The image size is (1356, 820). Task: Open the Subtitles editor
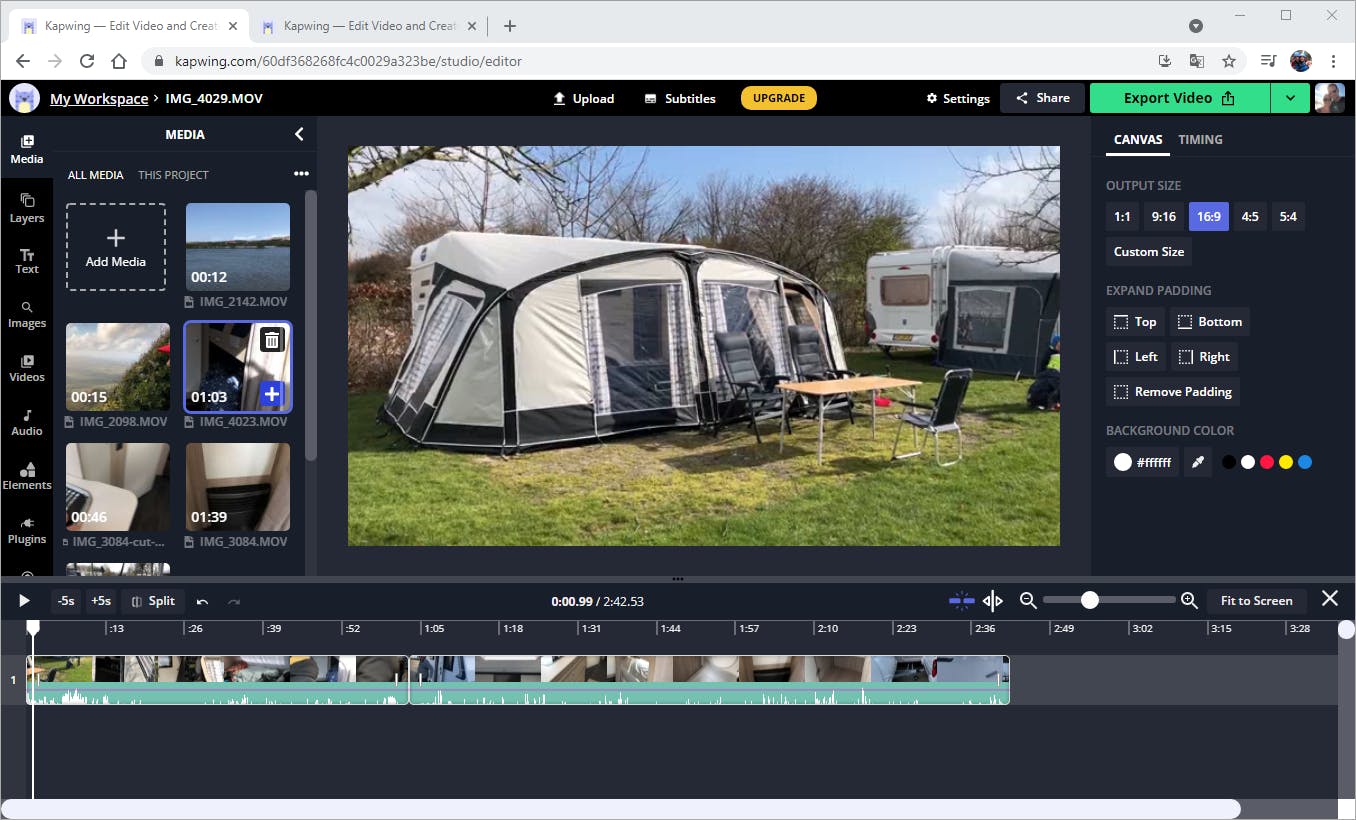click(680, 98)
